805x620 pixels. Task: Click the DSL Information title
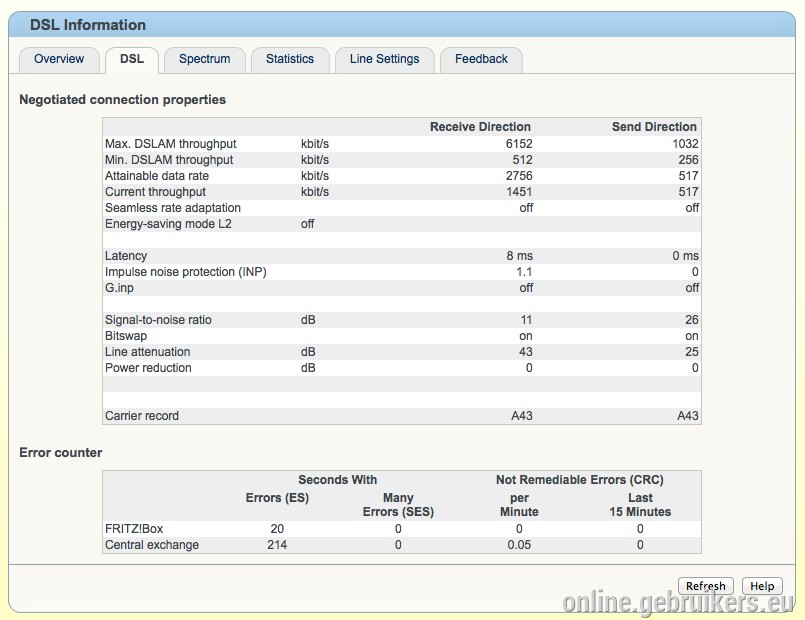pos(88,25)
